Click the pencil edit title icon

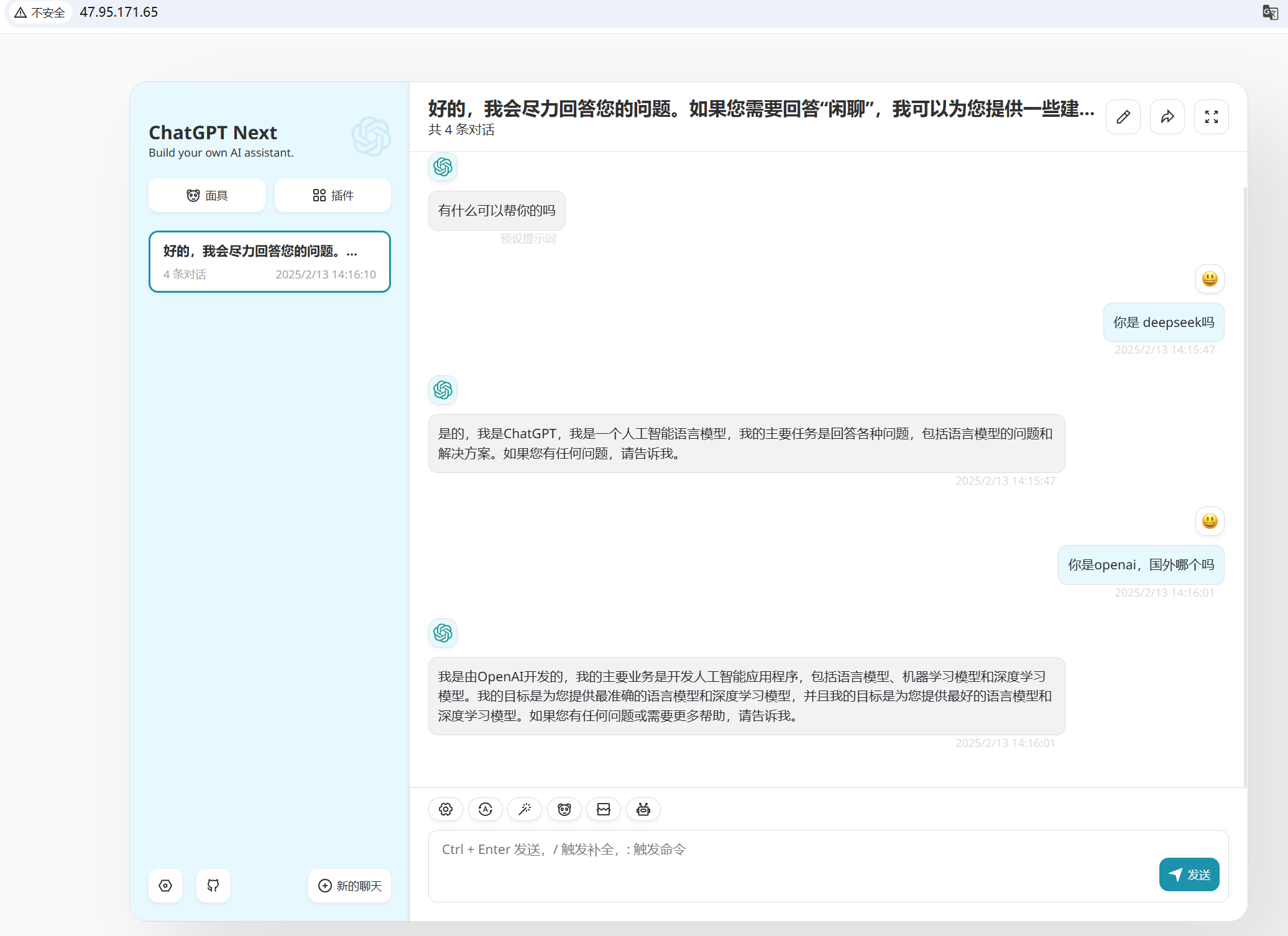point(1123,117)
